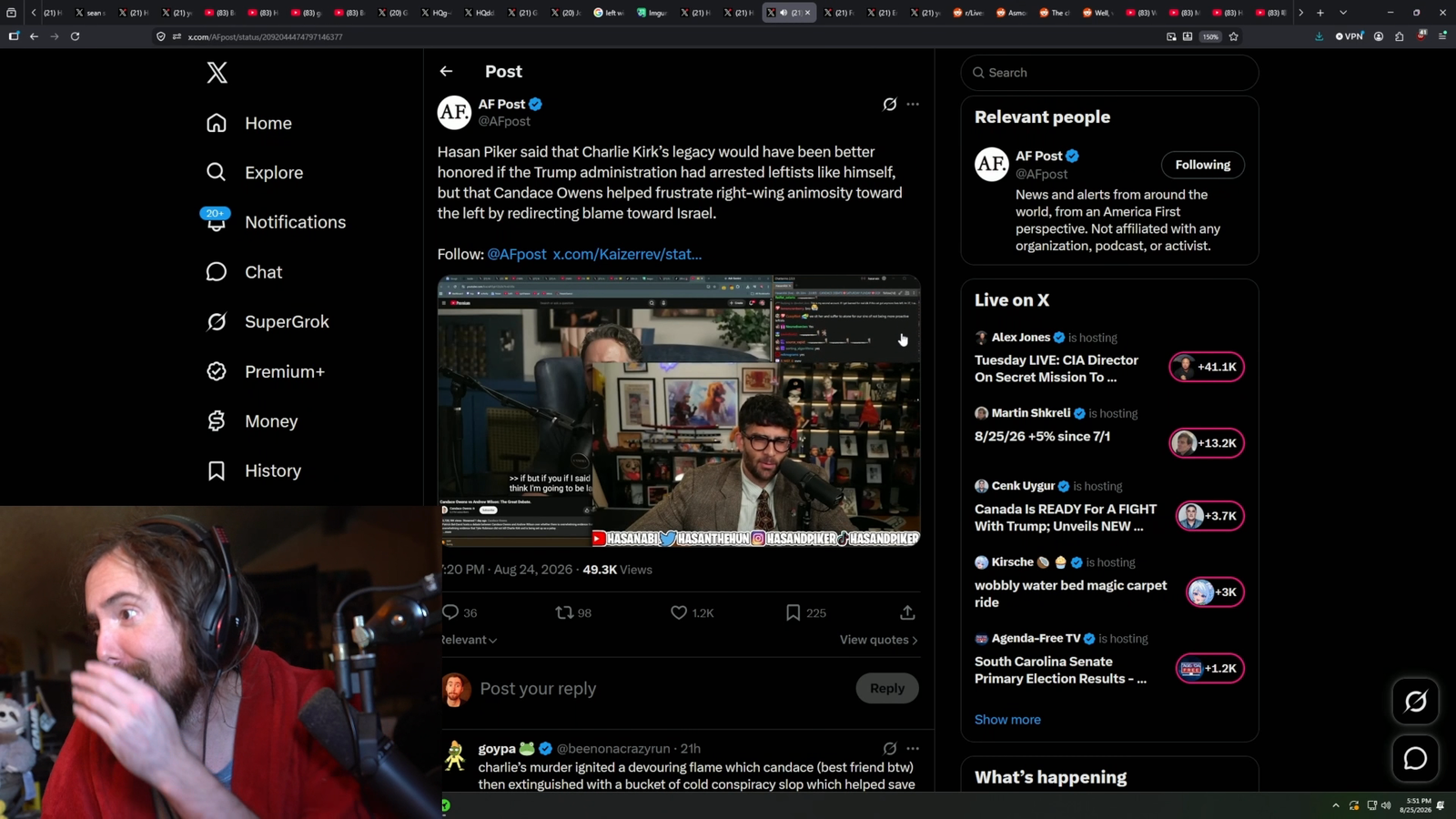
Task: Click the browser back arrow
Action: [x=34, y=36]
